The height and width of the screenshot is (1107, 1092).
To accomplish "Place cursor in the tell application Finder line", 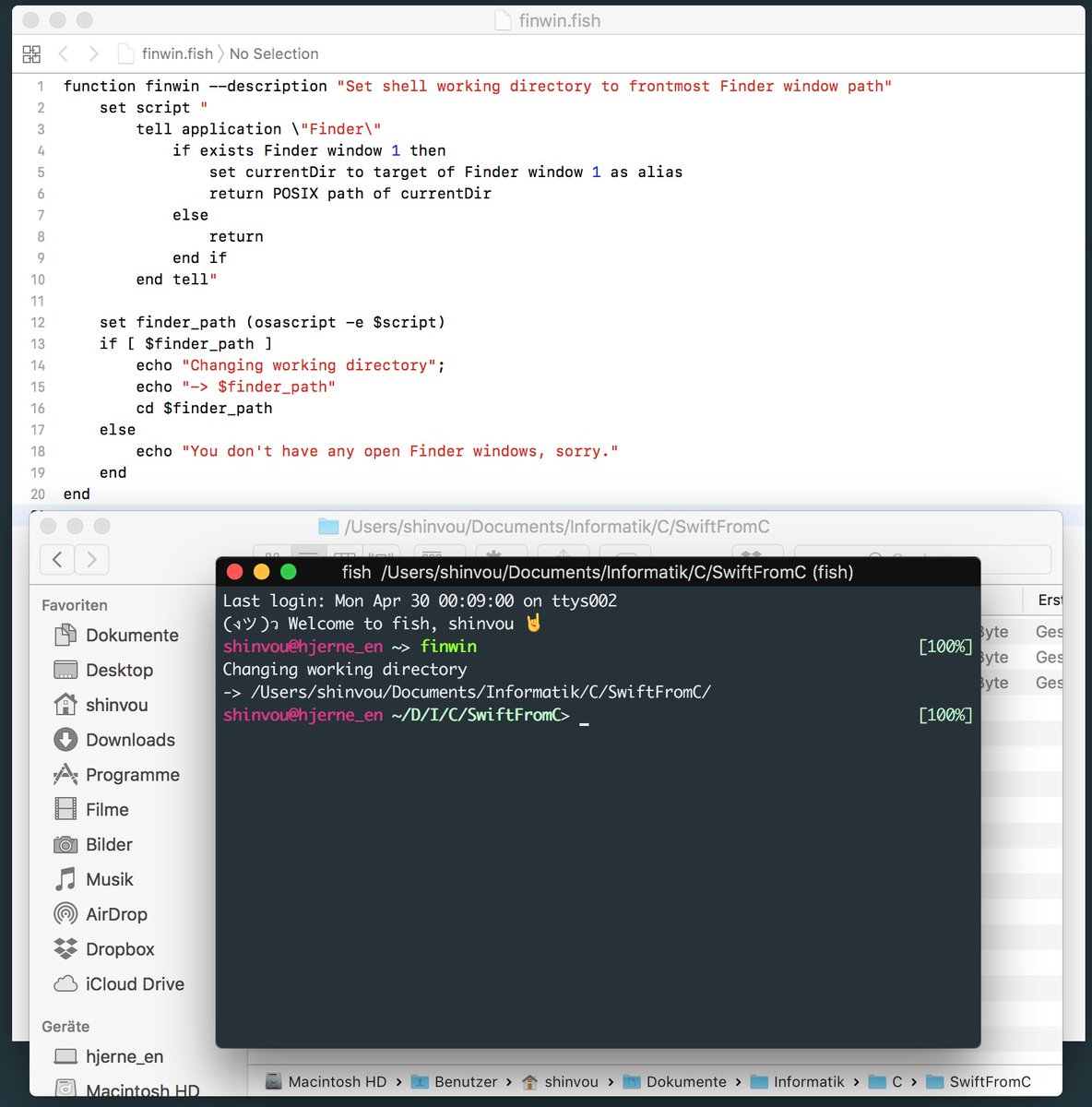I will coord(258,129).
